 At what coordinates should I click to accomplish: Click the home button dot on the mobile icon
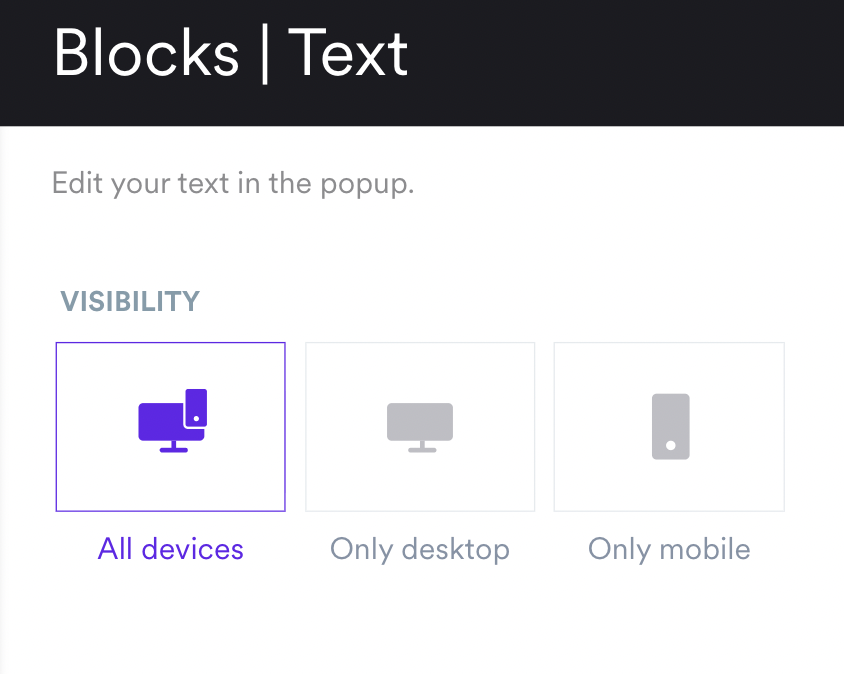[671, 445]
